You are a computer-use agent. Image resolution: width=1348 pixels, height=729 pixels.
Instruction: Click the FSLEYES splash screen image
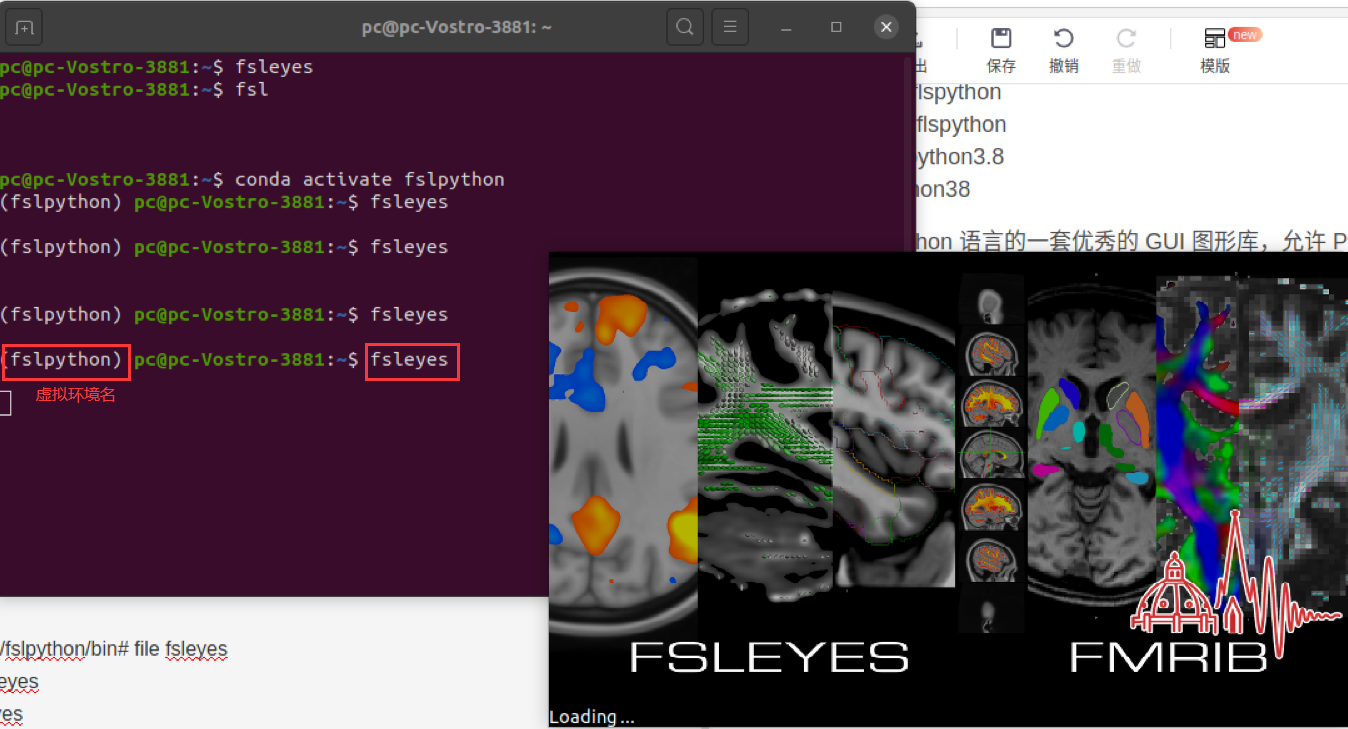pos(948,489)
